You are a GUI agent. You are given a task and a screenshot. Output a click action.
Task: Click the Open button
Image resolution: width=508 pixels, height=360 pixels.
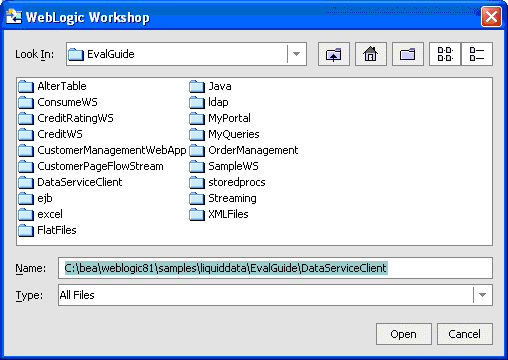404,334
